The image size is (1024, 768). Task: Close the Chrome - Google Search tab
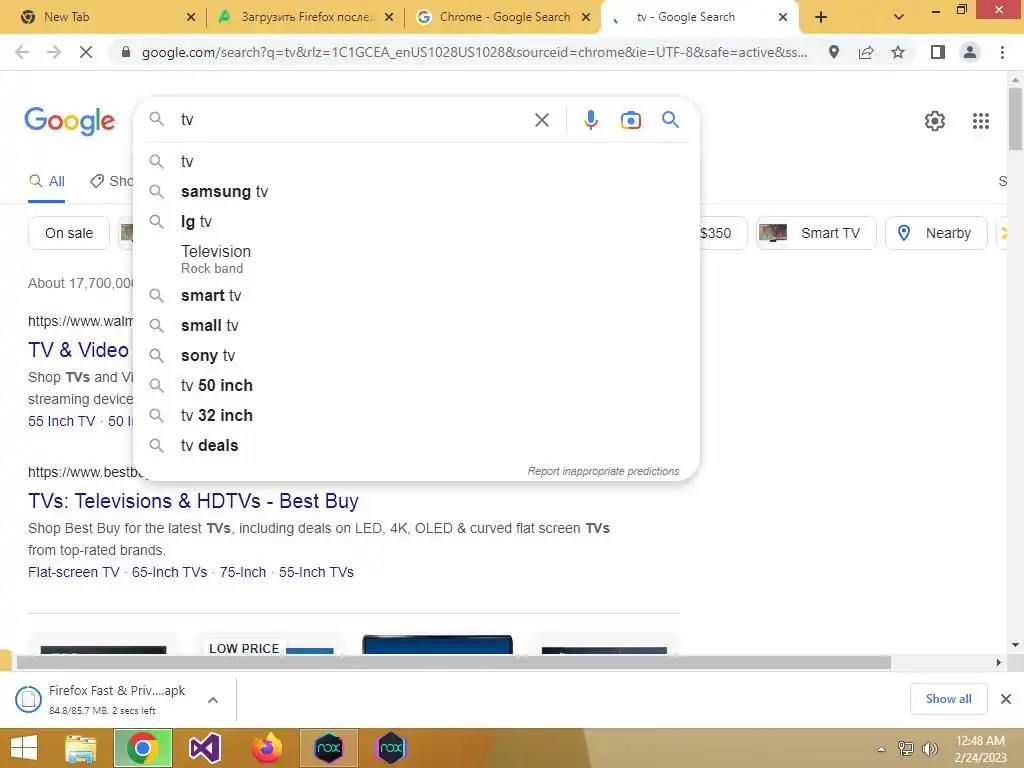(586, 18)
